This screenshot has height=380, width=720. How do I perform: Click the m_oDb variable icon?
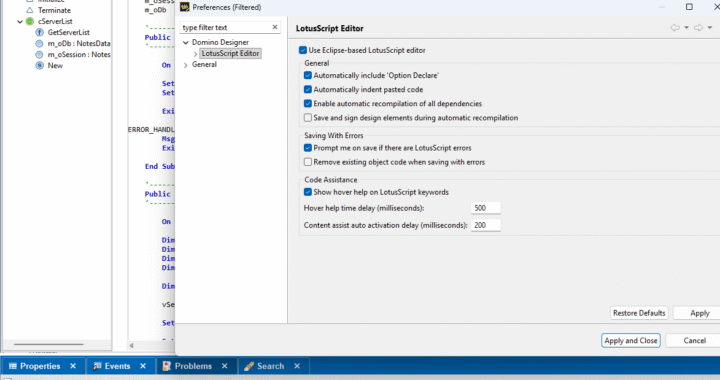(39, 43)
